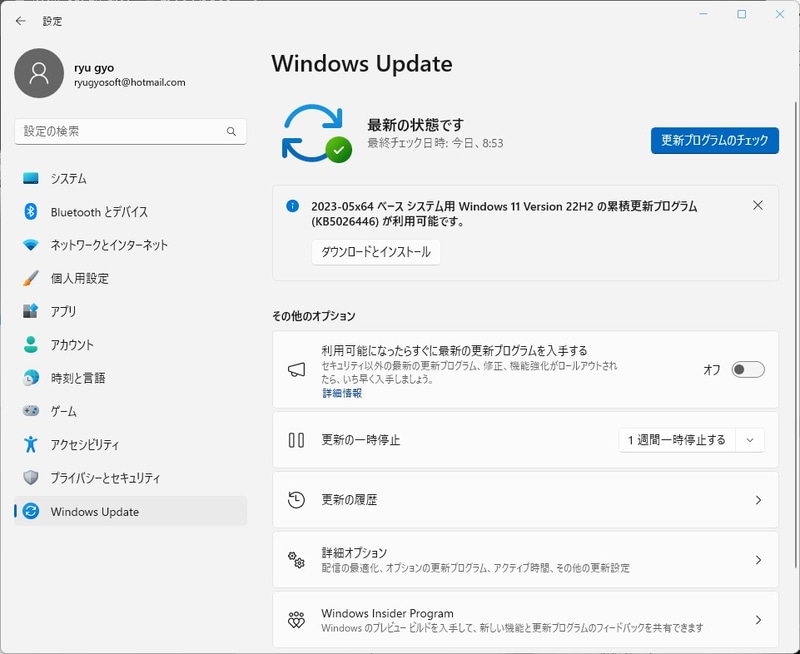This screenshot has height=654, width=800.
Task: Click 更新プログラムのチェック button
Action: click(x=714, y=140)
